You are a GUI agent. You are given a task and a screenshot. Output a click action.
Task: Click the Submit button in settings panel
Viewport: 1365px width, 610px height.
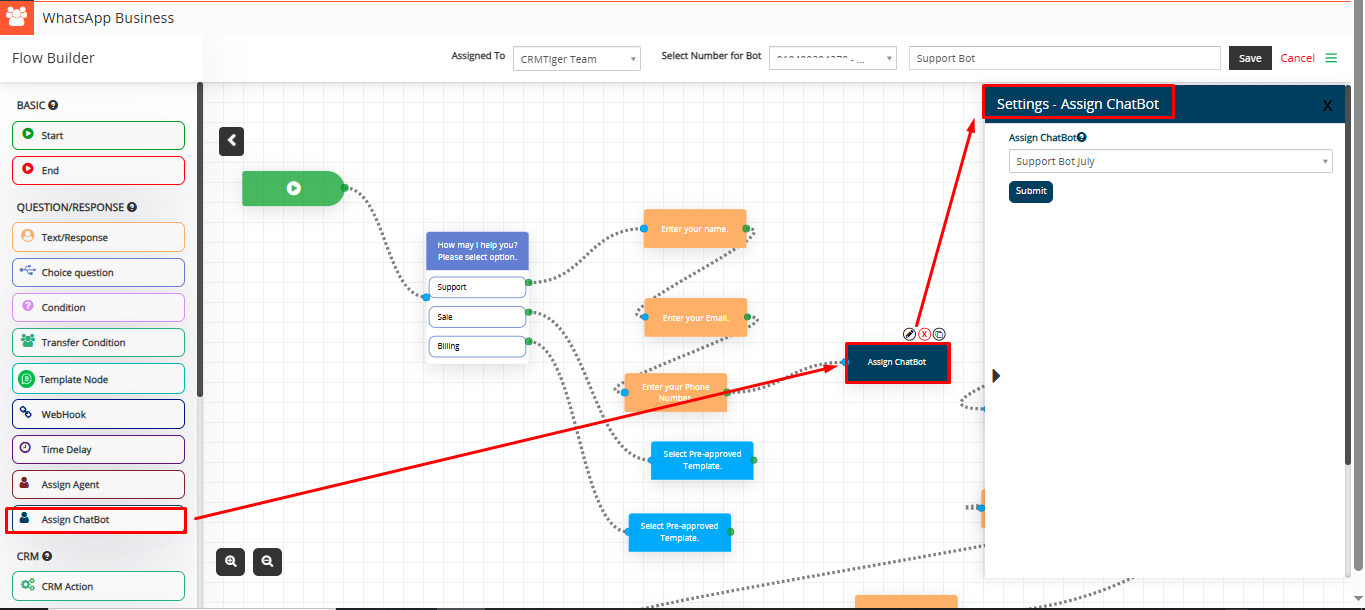1030,191
